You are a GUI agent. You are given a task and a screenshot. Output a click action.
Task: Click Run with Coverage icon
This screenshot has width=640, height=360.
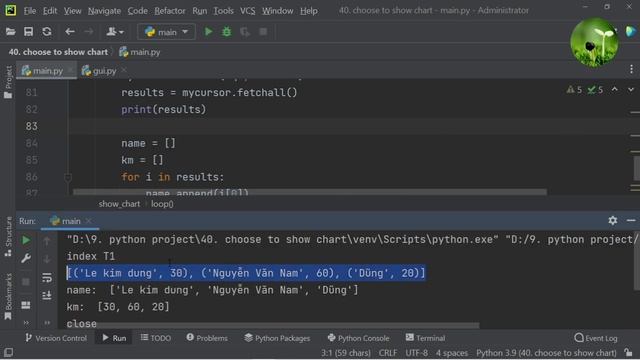(x=245, y=31)
